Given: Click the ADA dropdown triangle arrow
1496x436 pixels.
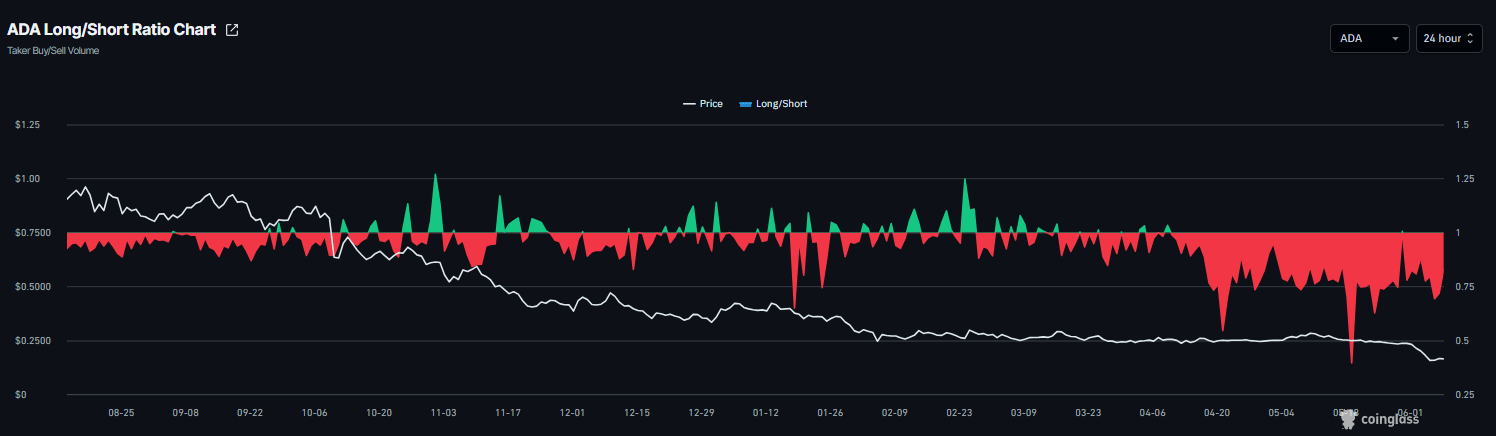Looking at the screenshot, I should pyautogui.click(x=1395, y=39).
